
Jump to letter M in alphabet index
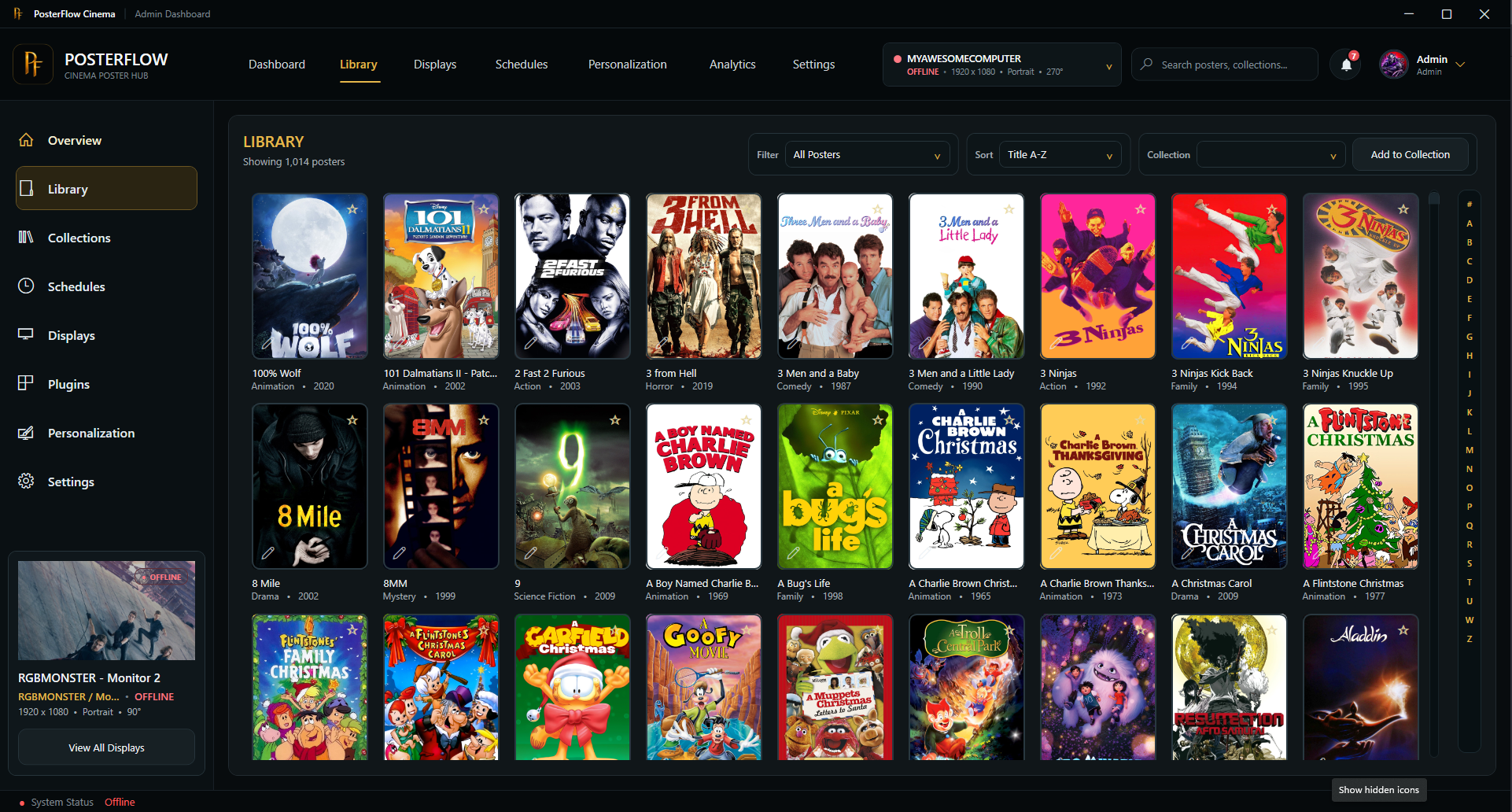tap(1469, 450)
